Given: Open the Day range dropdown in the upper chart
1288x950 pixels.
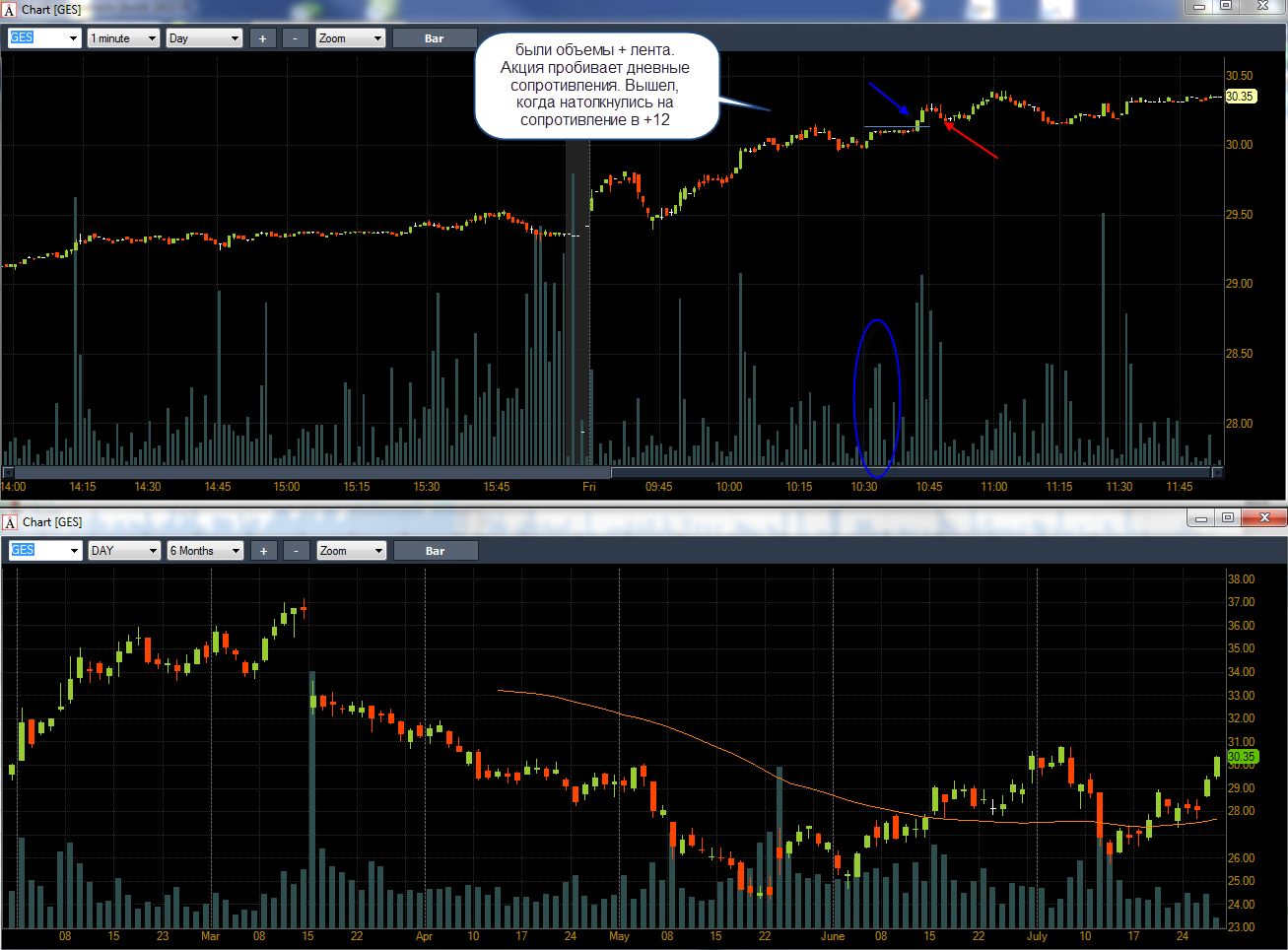Looking at the screenshot, I should pos(204,38).
